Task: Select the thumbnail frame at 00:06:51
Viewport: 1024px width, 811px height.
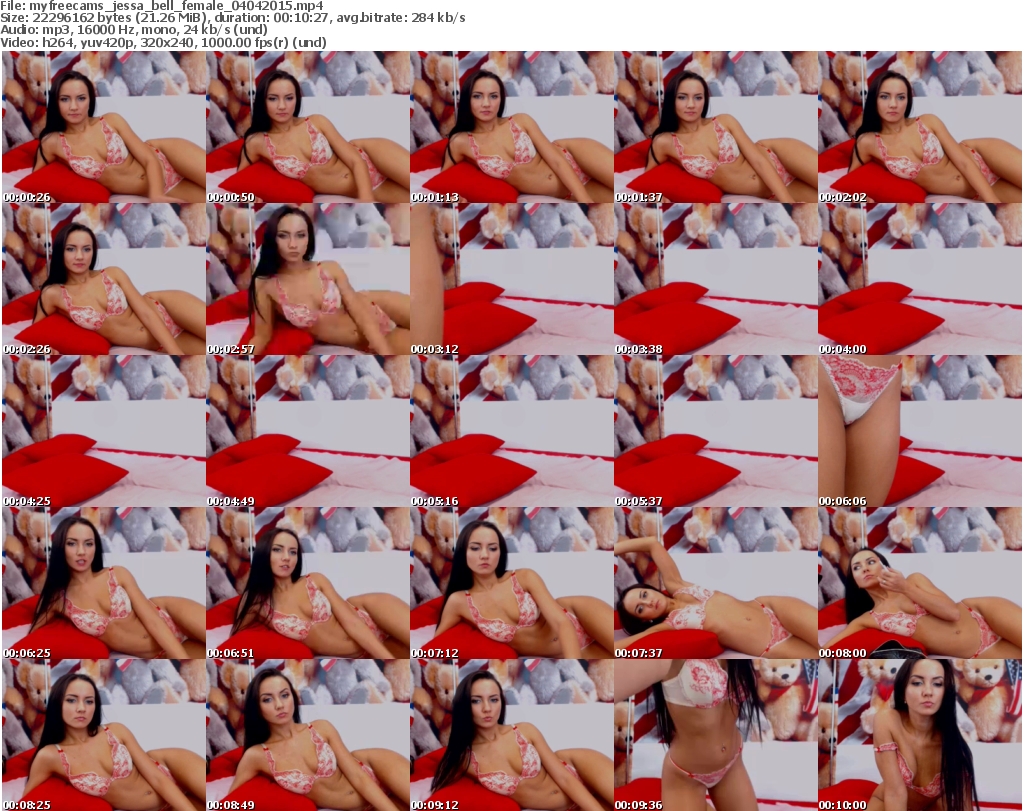Action: click(x=308, y=583)
